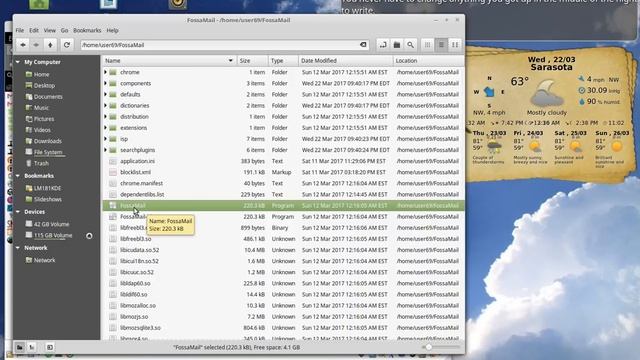This screenshot has width=640, height=360.
Task: Open the 115 GB Volume device
Action: [53, 236]
